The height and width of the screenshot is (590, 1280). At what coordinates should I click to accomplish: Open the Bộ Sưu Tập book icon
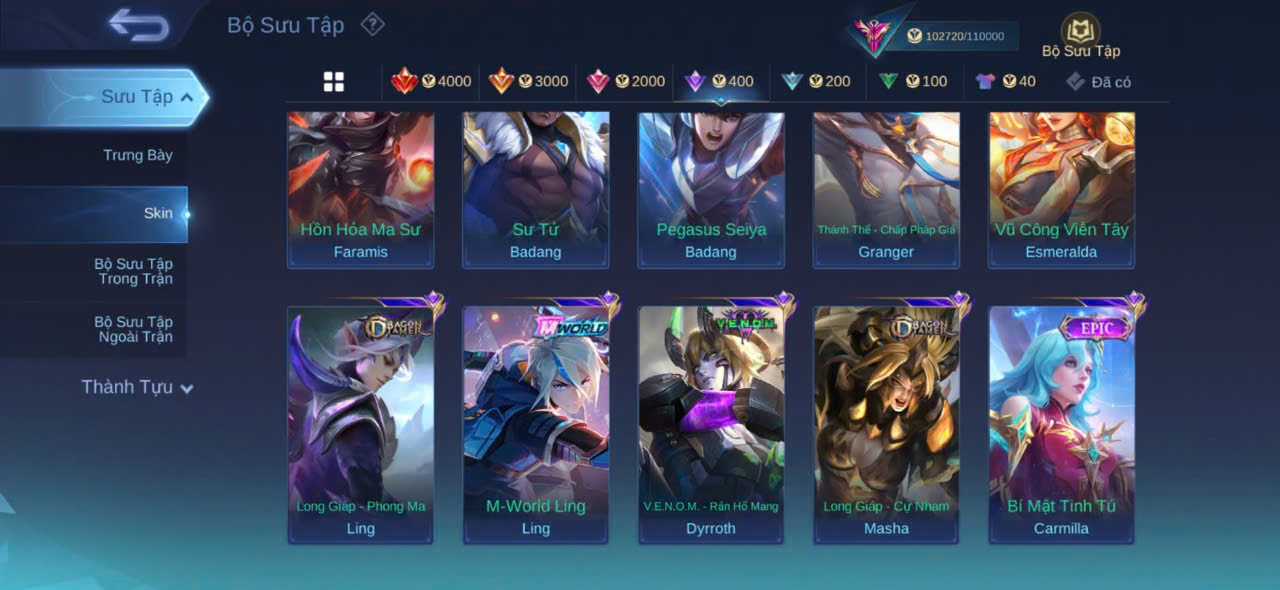(x=1081, y=30)
